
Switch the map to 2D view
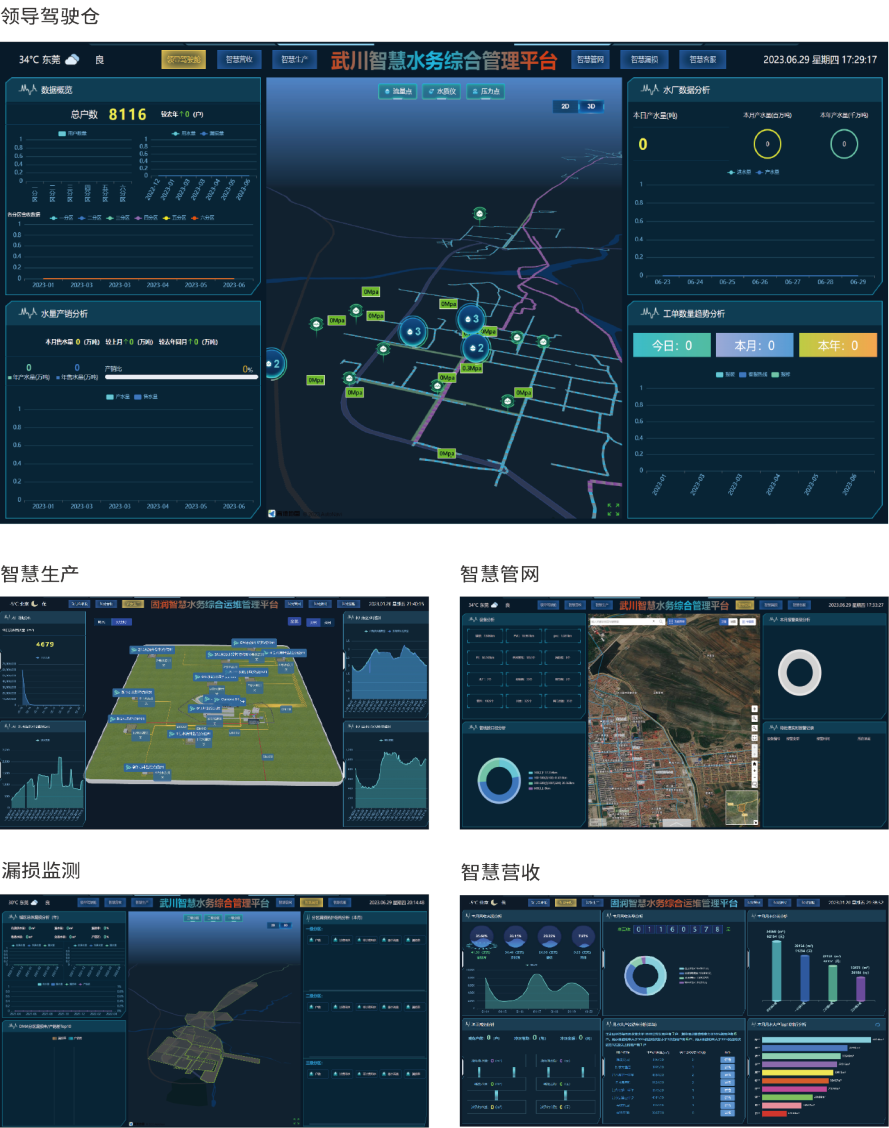click(565, 106)
